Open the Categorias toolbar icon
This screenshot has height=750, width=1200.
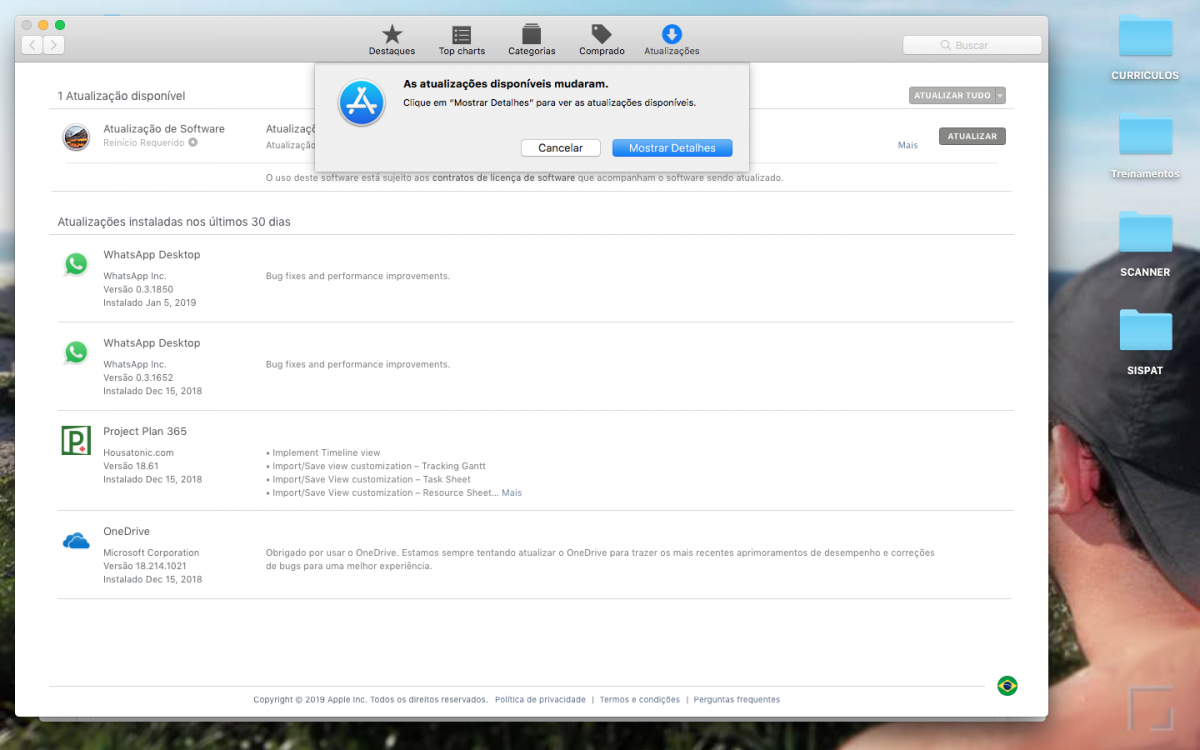pyautogui.click(x=531, y=35)
